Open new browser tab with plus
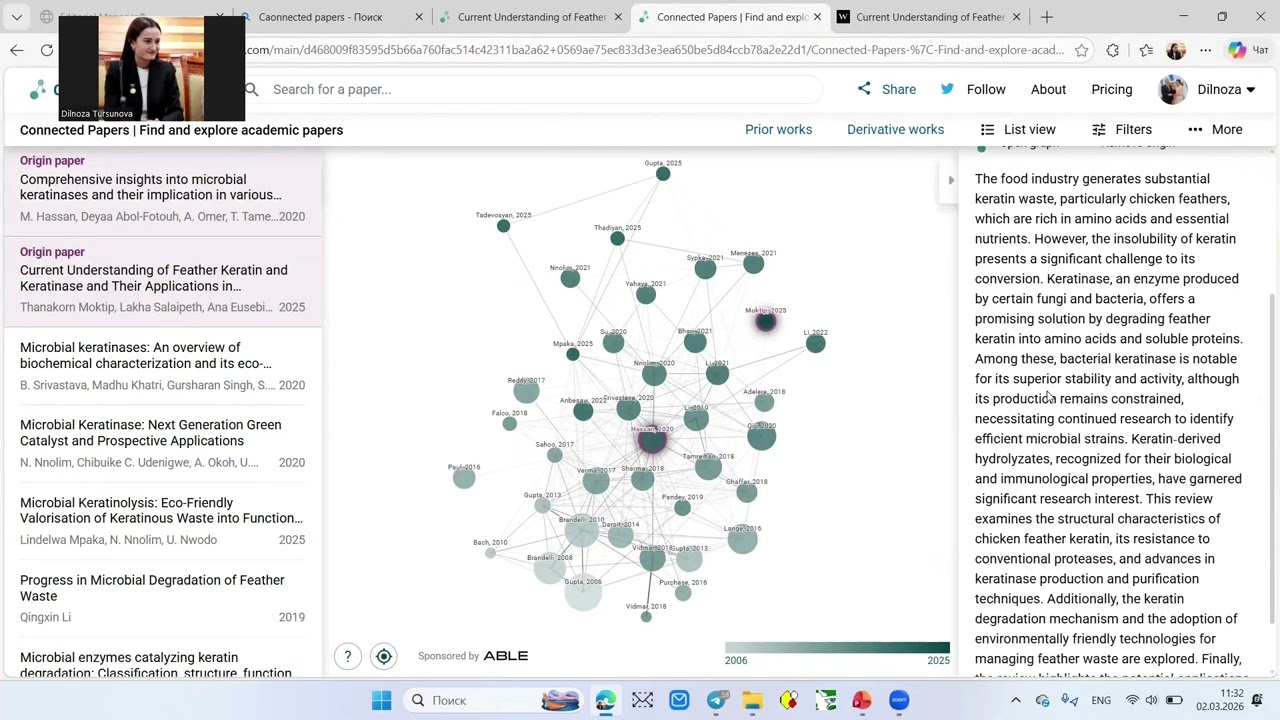This screenshot has width=1280, height=720. (1047, 17)
